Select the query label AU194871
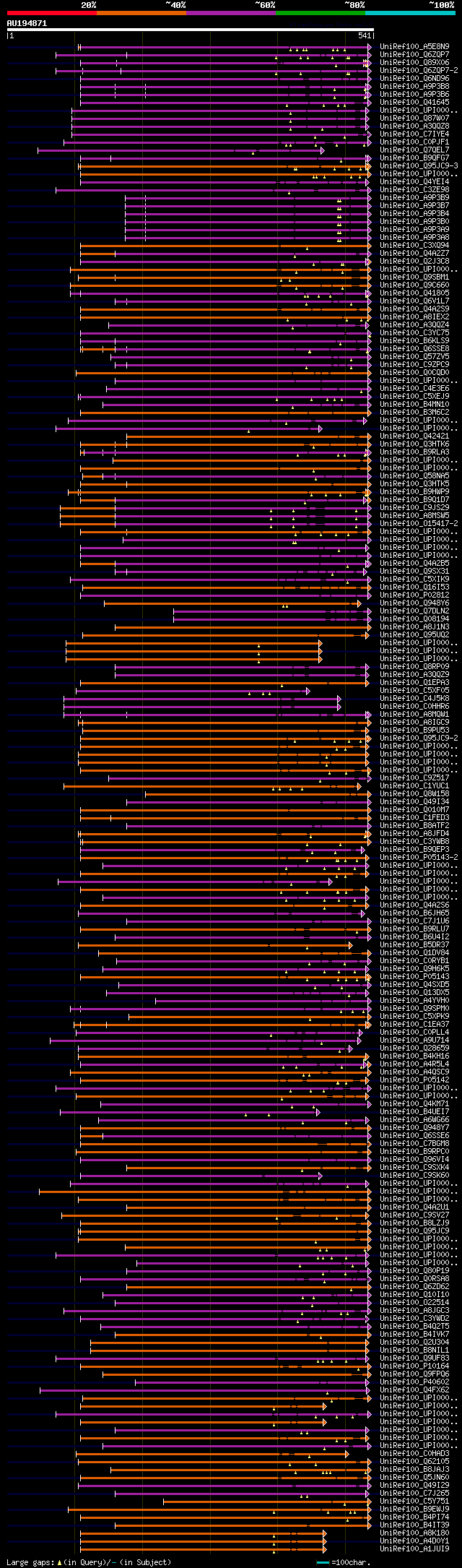Image resolution: width=462 pixels, height=1568 pixels. 27,23
